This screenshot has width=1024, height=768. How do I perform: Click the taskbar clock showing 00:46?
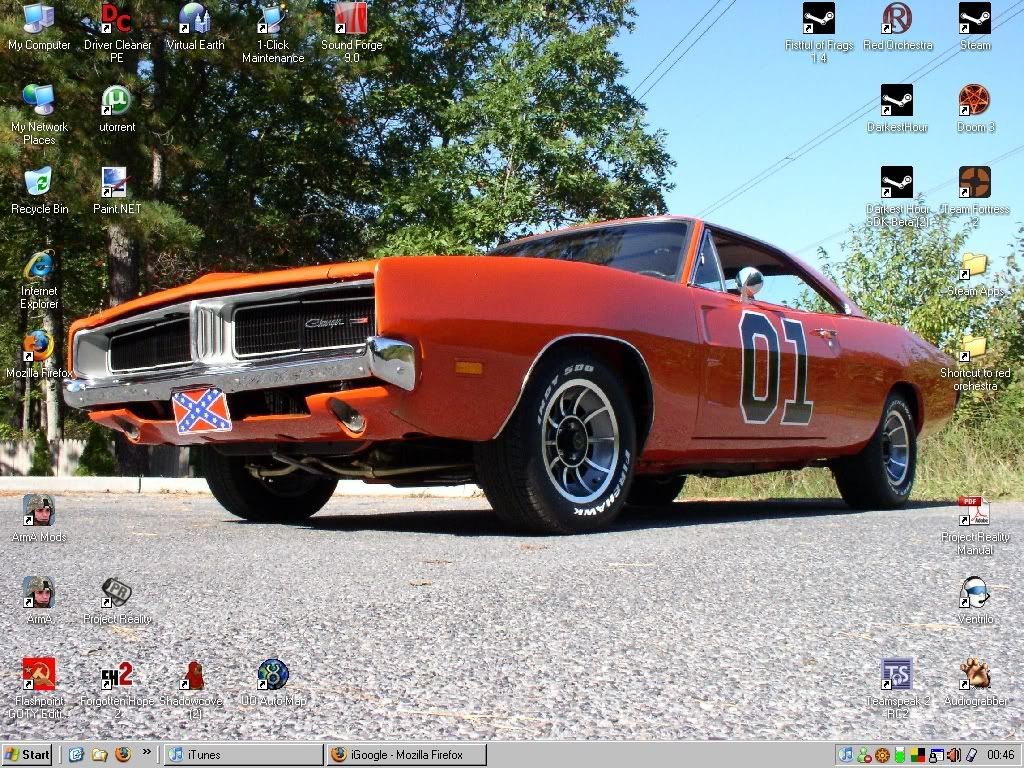[x=999, y=755]
